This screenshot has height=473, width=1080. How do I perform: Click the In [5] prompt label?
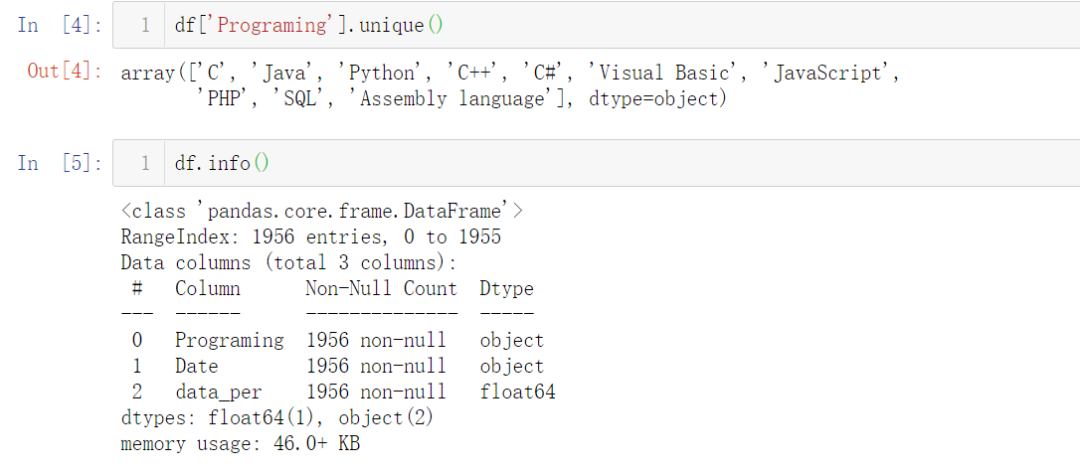[x=60, y=163]
